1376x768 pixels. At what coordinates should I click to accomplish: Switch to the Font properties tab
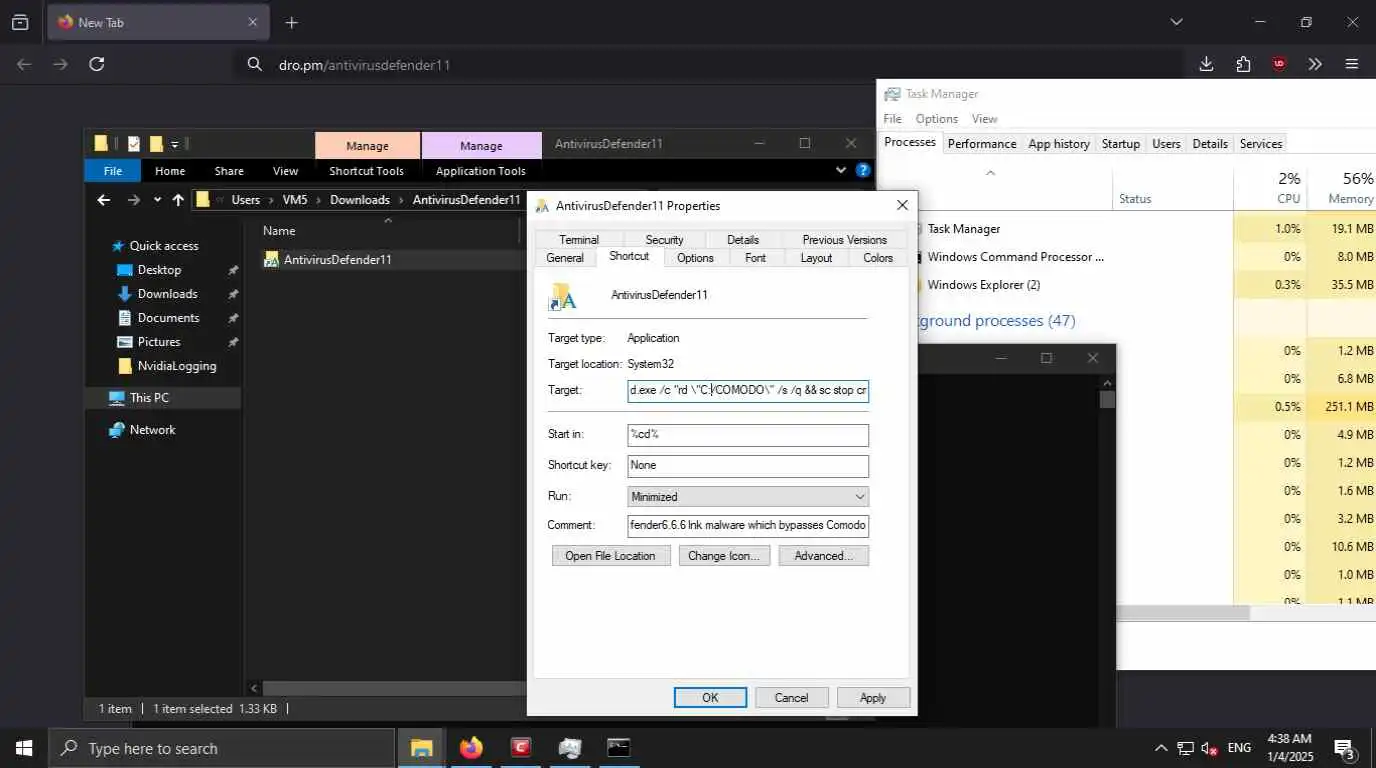756,258
